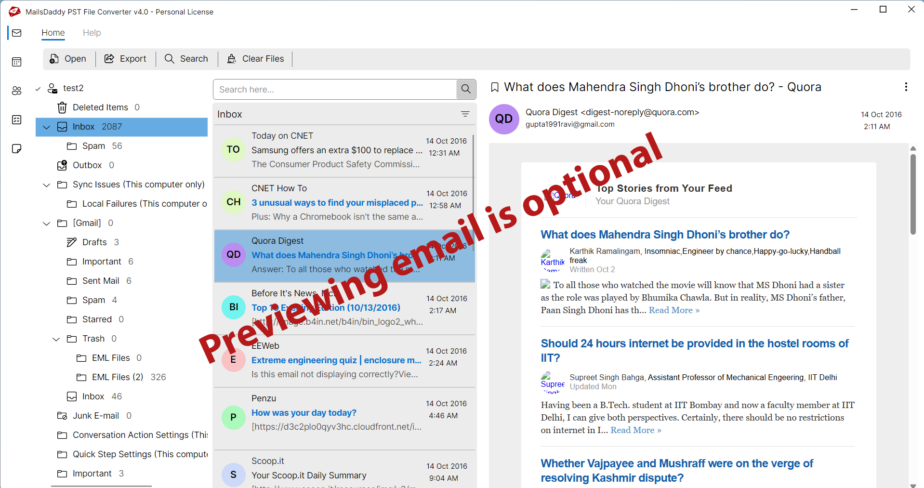Open the Tasks view sidebar icon

pos(16,120)
